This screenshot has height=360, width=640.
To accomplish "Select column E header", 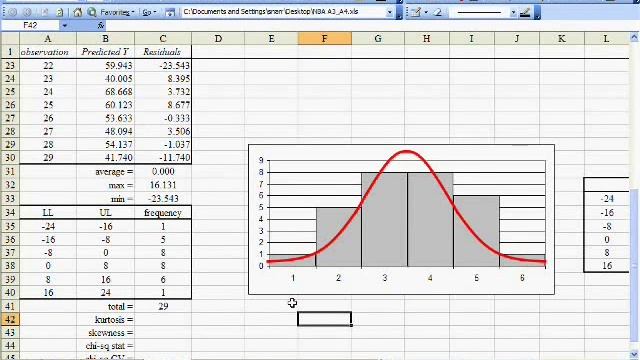I will click(271, 39).
